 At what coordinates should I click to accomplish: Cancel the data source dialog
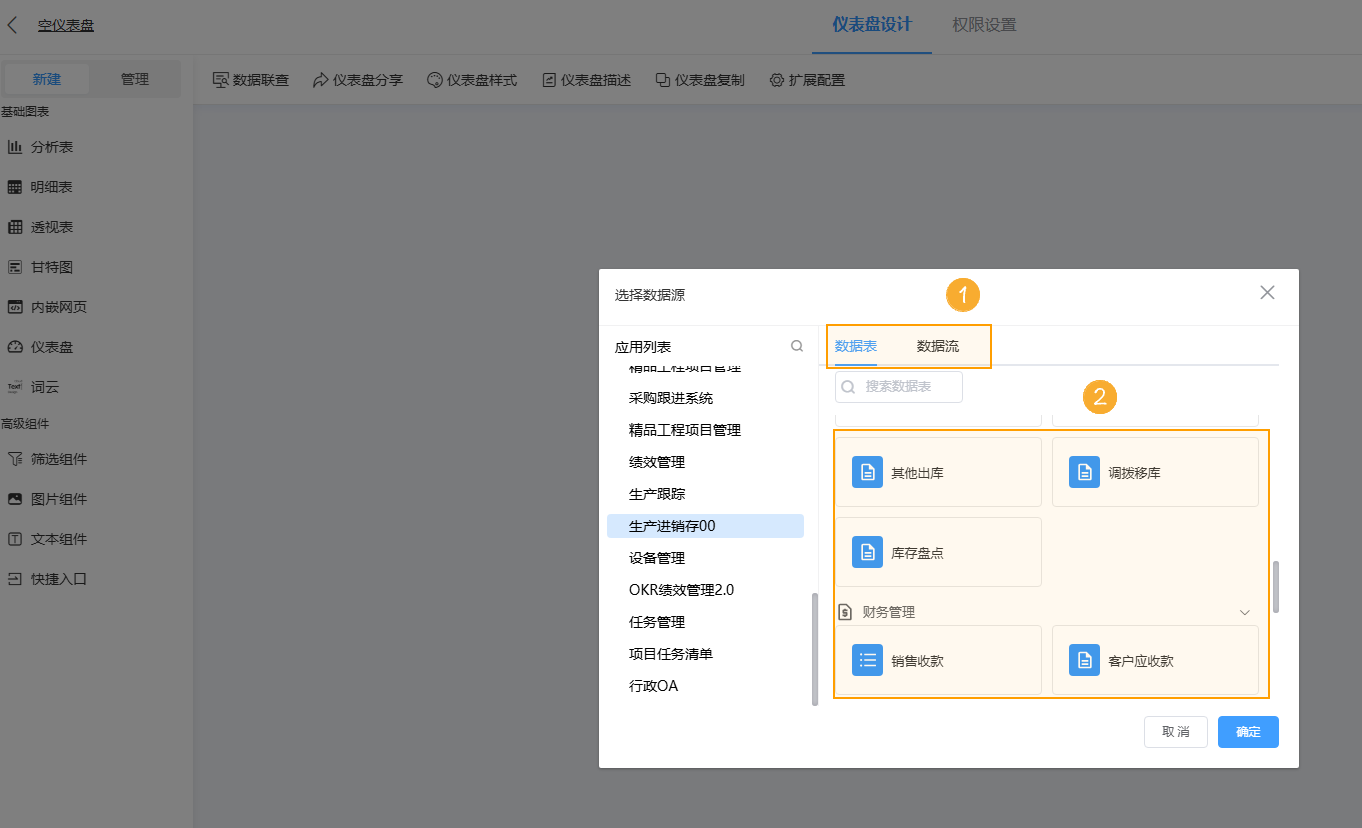pyautogui.click(x=1175, y=731)
